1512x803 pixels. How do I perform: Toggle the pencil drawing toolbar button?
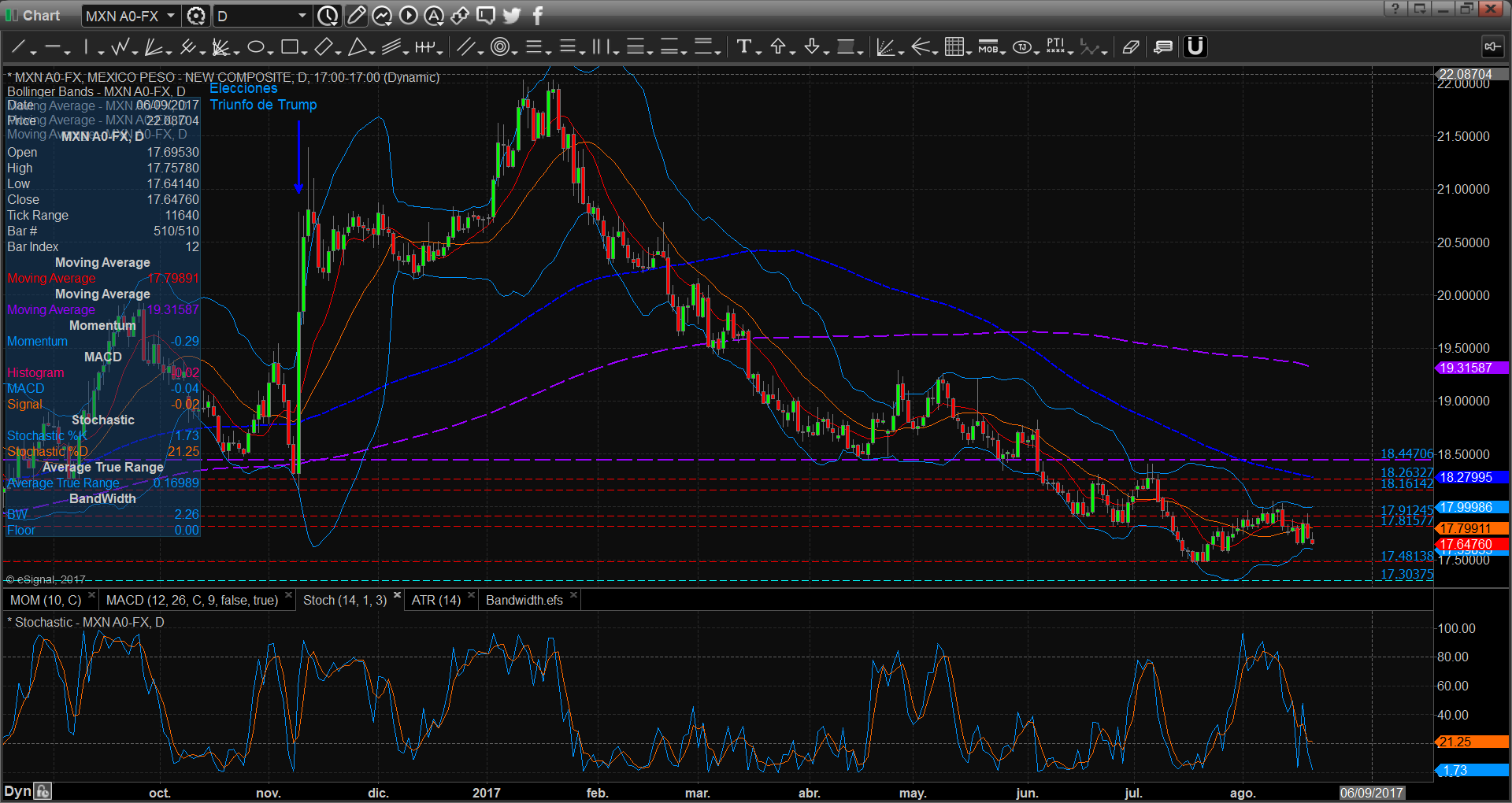point(356,15)
